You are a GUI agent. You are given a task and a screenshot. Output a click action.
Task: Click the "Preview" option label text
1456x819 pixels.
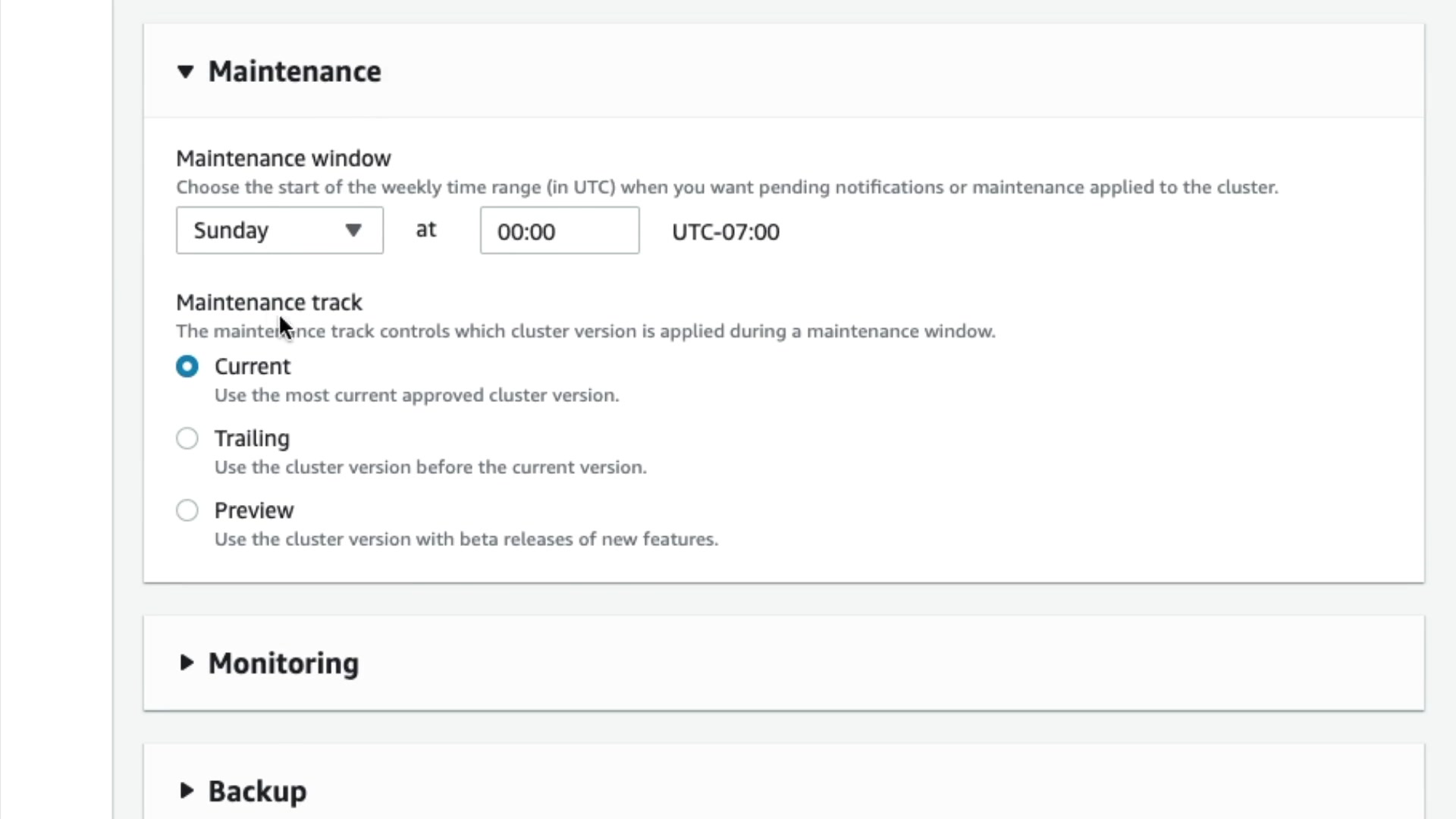(x=254, y=510)
